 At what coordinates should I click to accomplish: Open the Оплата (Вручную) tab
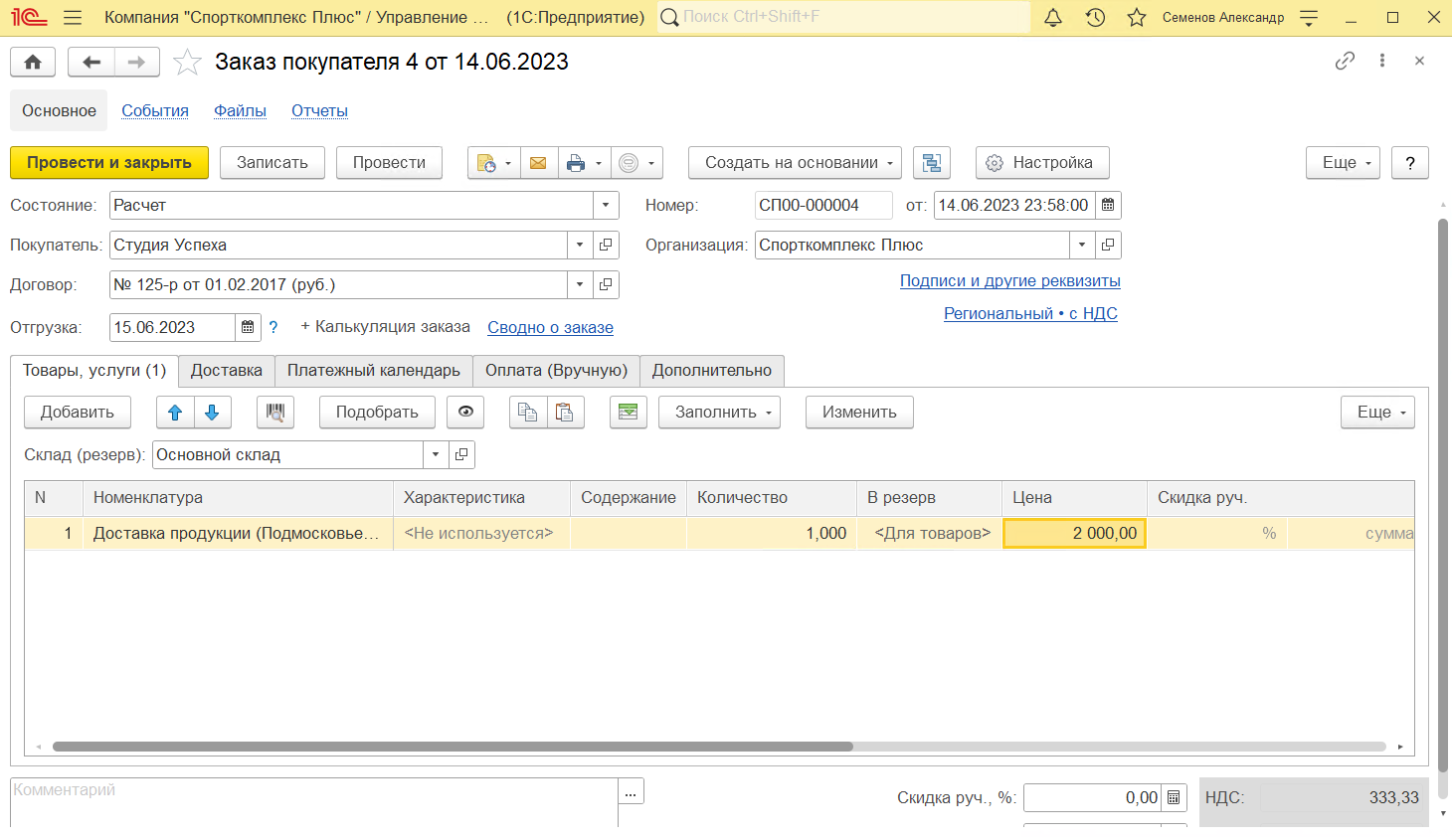coord(556,371)
